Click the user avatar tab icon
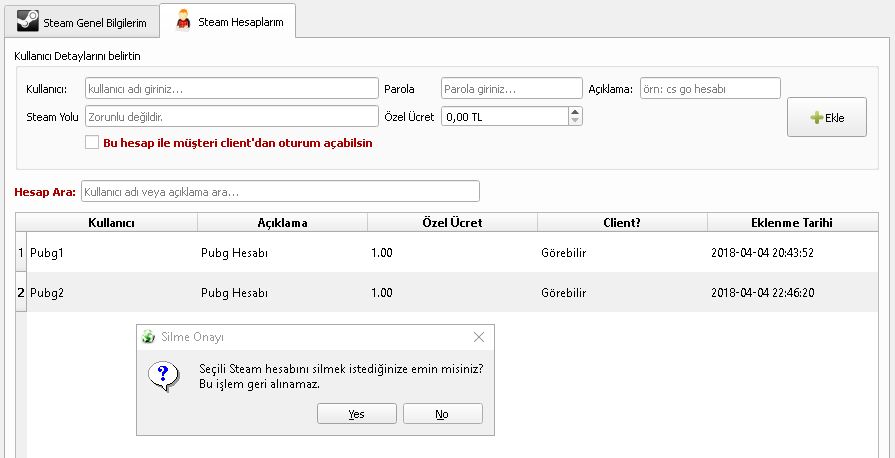 pyautogui.click(x=183, y=20)
